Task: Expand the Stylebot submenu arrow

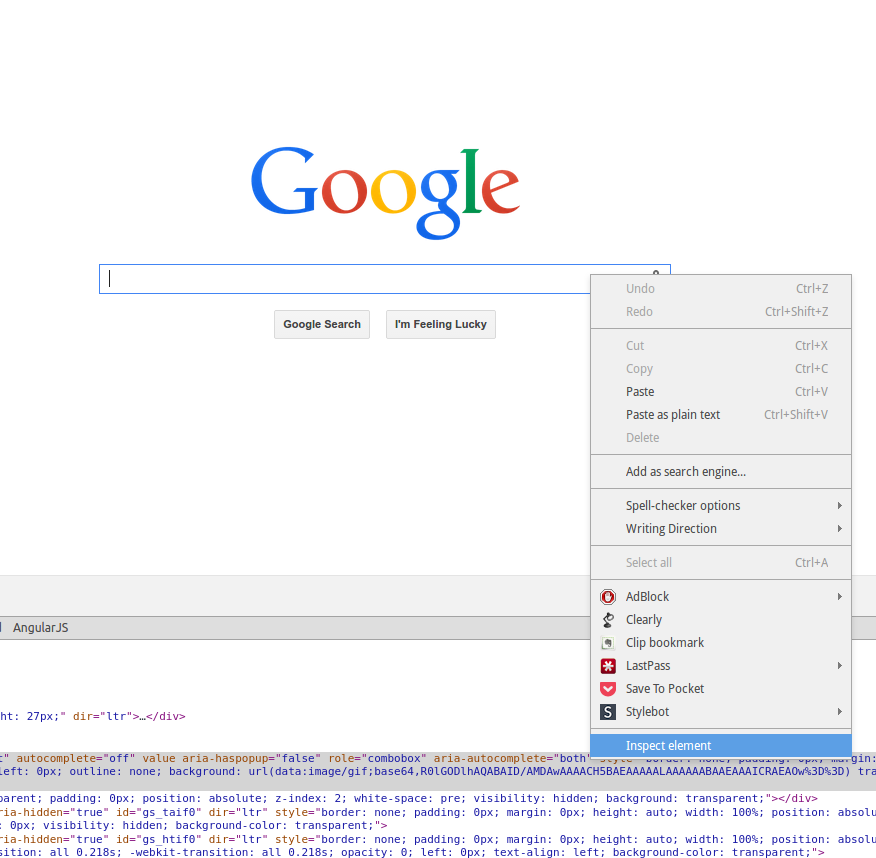Action: 839,712
